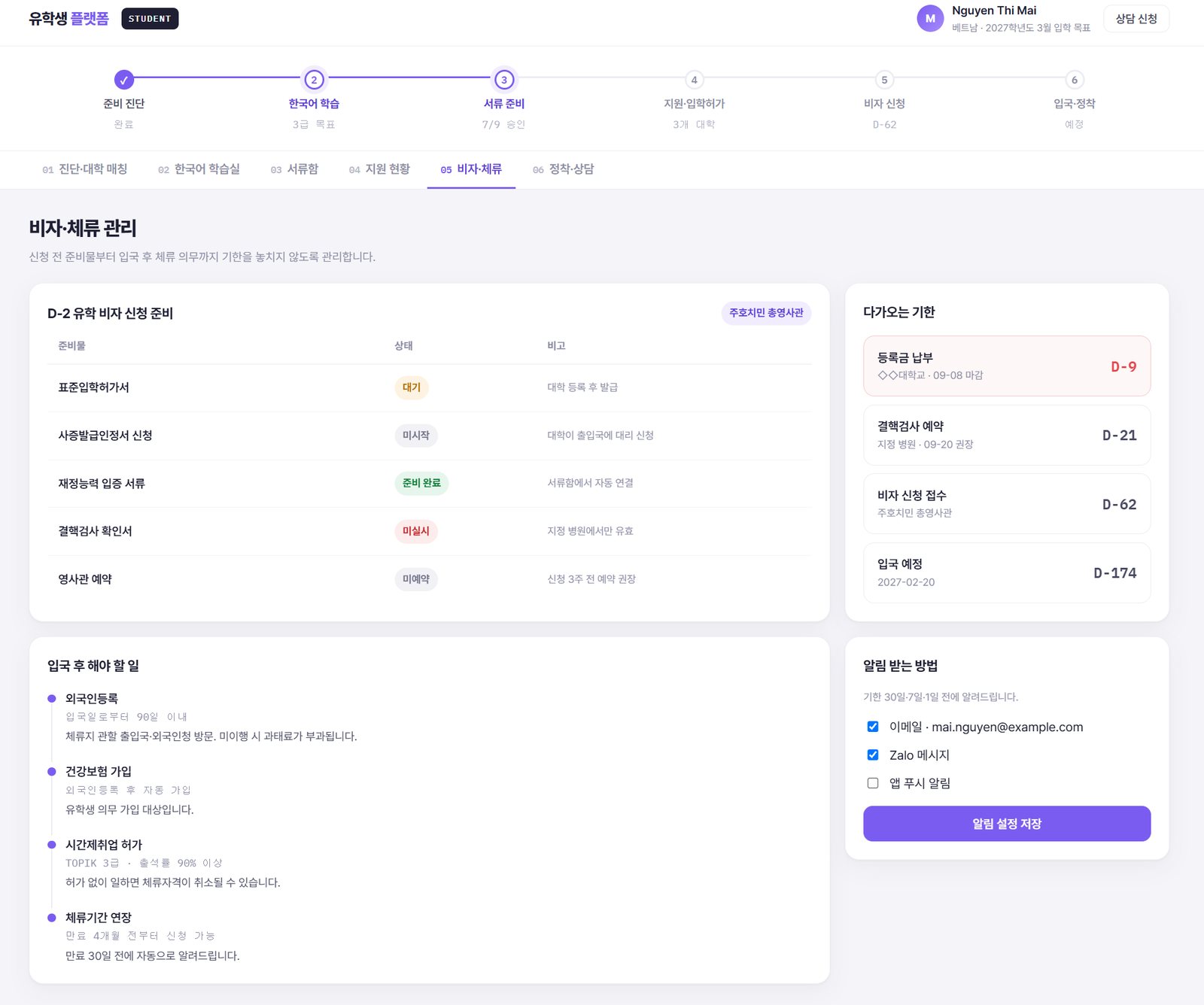Viewport: 1204px width, 1005px height.
Task: Click the 미시작 status badge
Action: coord(416,436)
